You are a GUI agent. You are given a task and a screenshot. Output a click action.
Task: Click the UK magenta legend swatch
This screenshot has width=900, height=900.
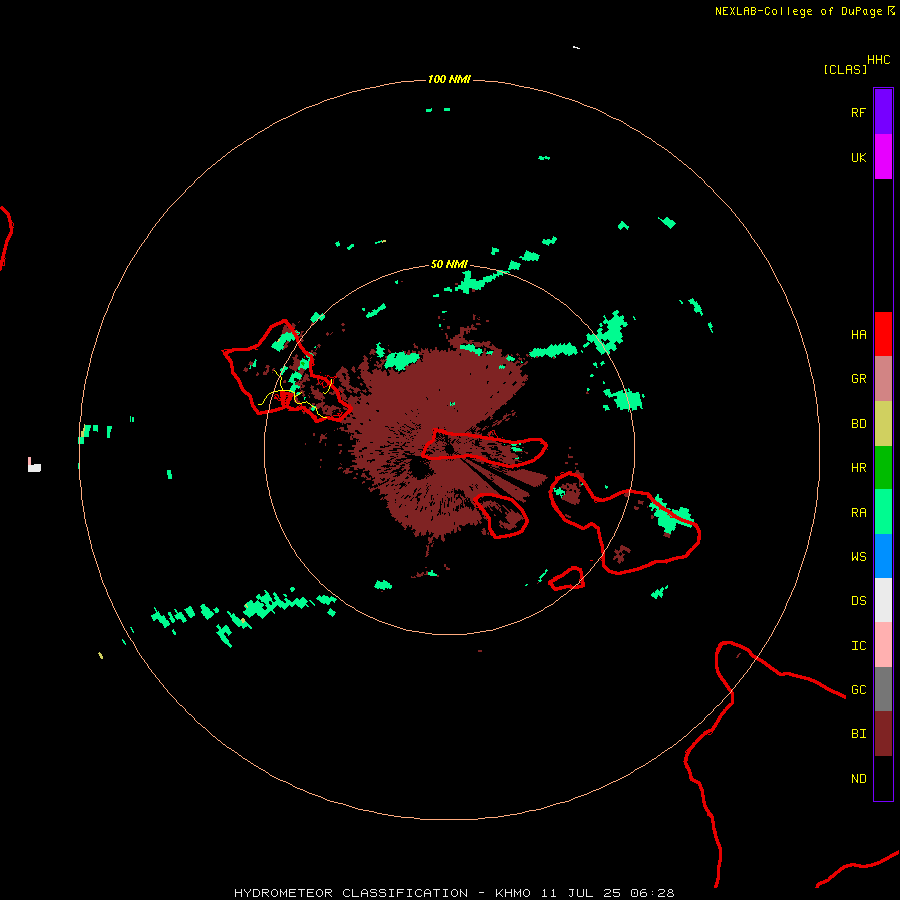pos(883,157)
